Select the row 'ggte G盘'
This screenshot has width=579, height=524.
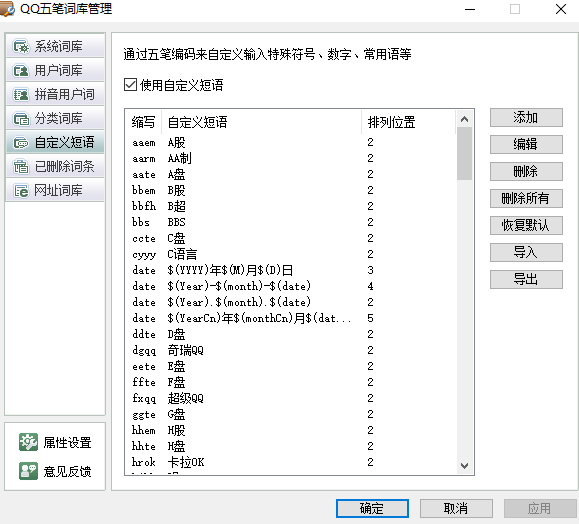290,414
